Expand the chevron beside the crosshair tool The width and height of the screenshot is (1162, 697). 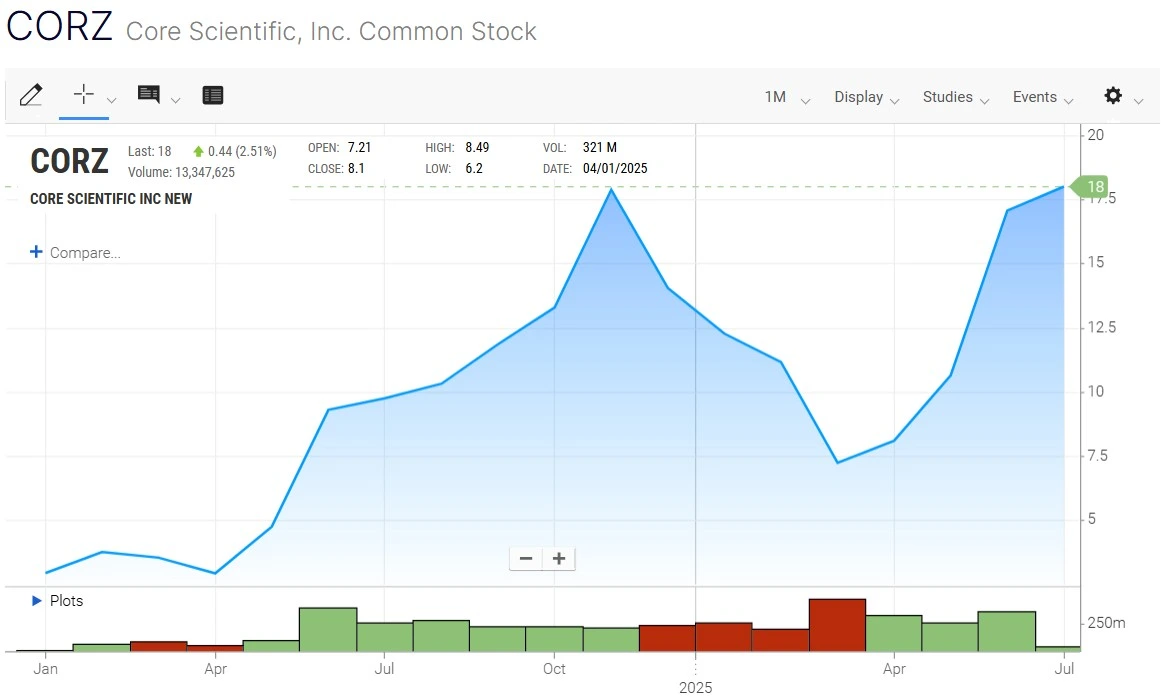[111, 100]
